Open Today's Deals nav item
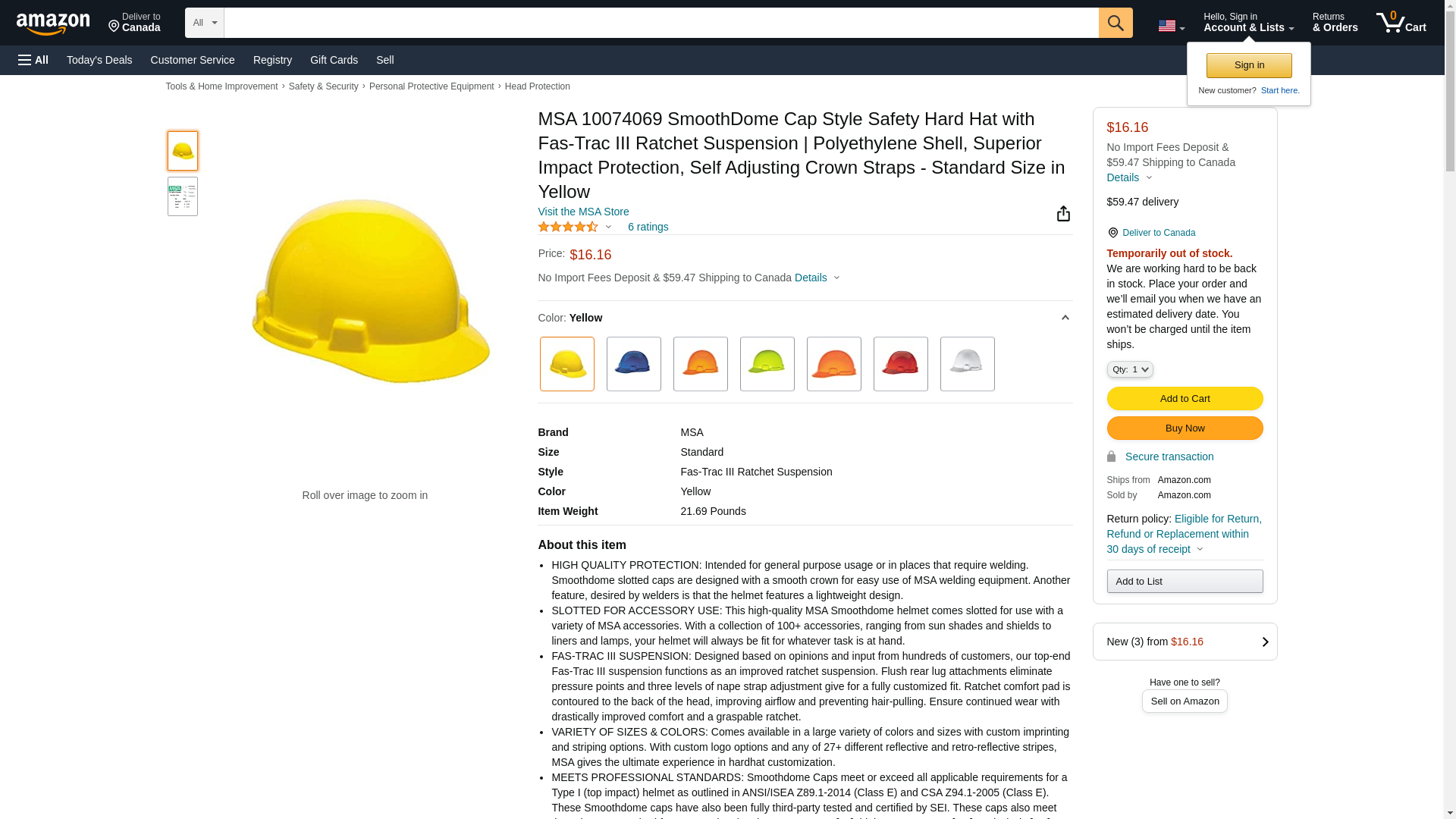 99,60
